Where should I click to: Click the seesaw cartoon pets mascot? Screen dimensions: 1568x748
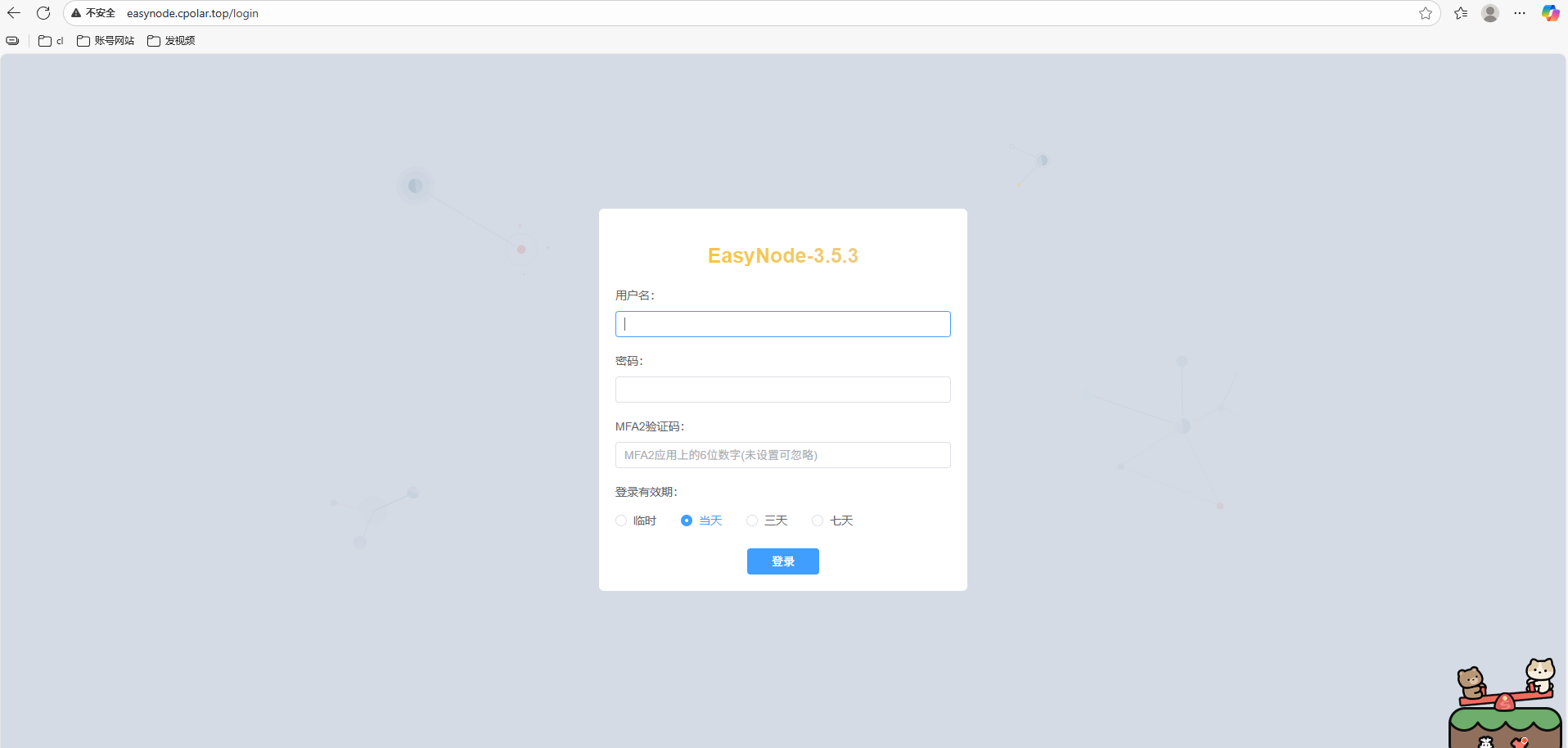1506,702
